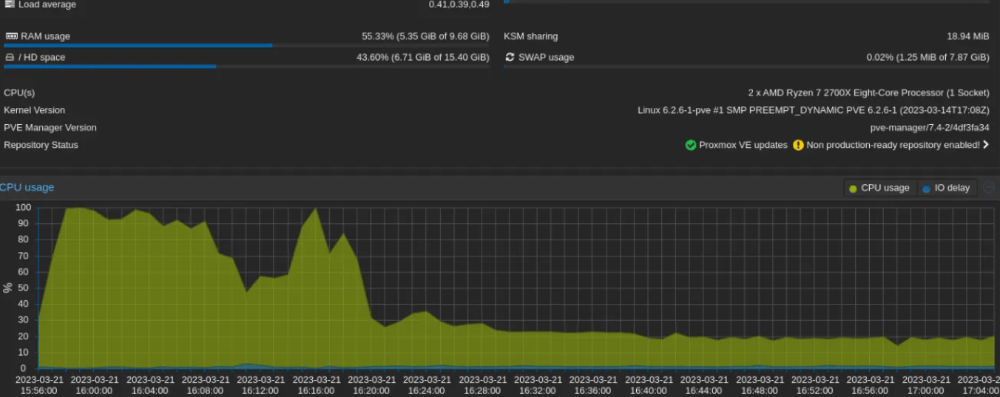
Task: Expand repository status details chevron
Action: [x=986, y=145]
